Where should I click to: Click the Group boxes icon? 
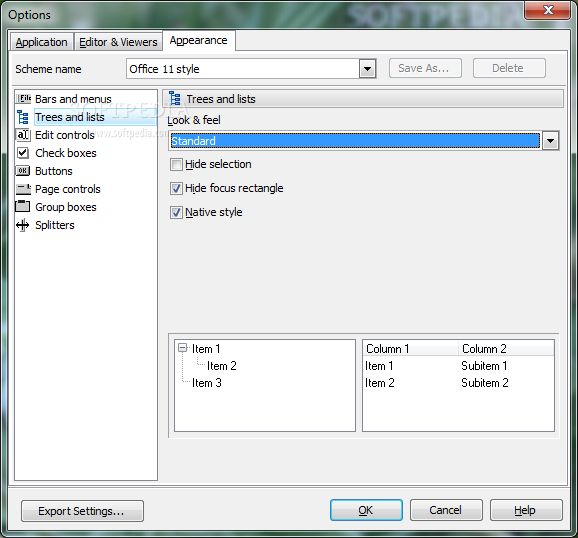tap(22, 206)
